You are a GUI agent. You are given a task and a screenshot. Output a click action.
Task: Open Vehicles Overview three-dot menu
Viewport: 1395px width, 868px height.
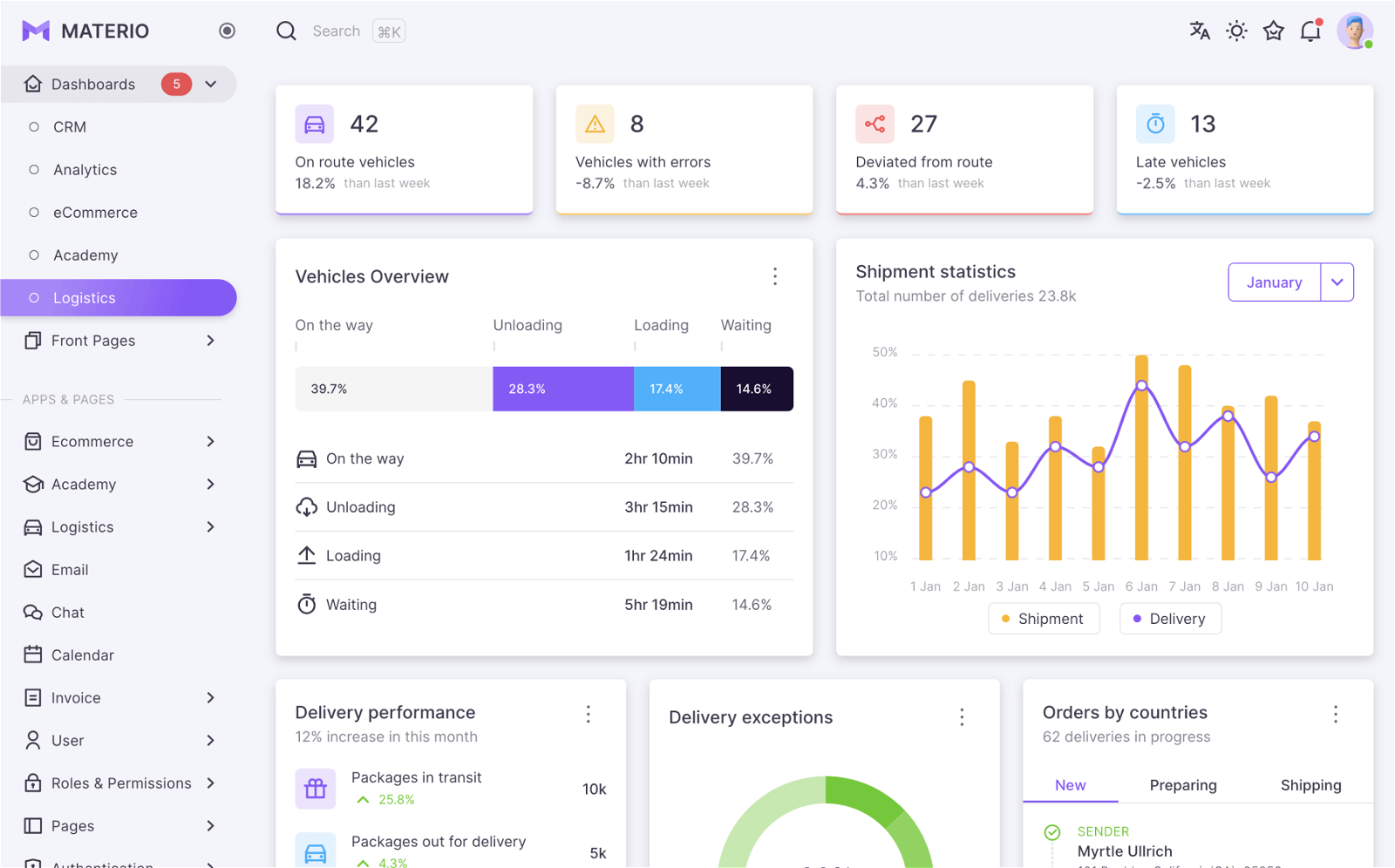point(775,276)
